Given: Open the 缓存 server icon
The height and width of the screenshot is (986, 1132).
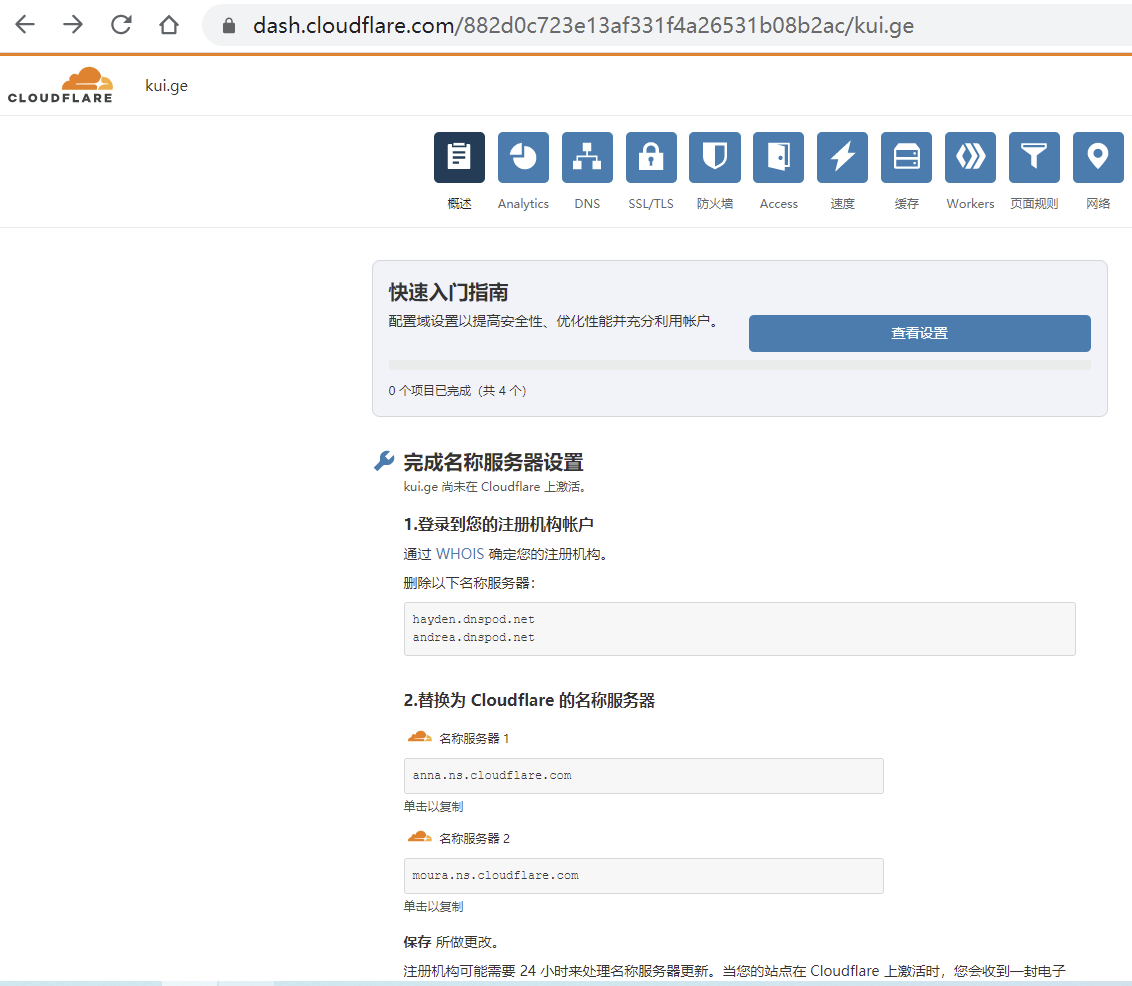Looking at the screenshot, I should [x=906, y=157].
